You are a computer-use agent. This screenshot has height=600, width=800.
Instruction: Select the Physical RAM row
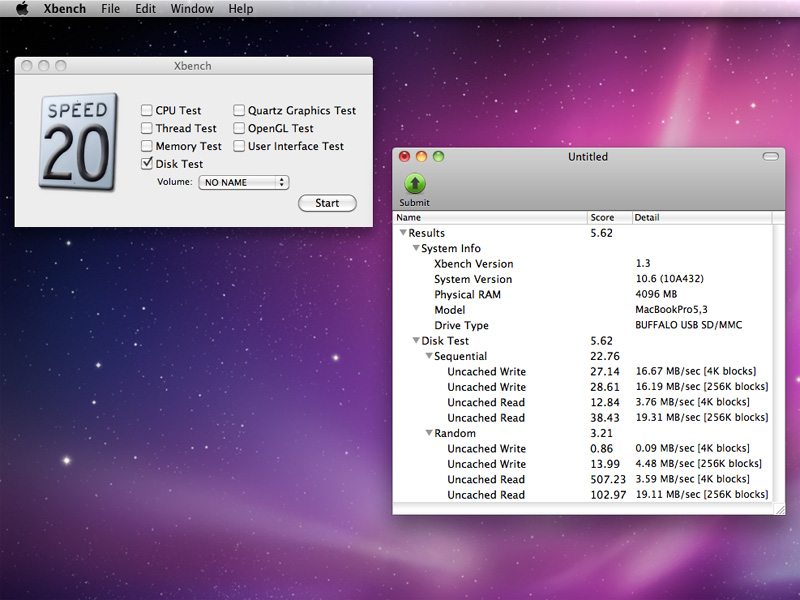point(583,294)
